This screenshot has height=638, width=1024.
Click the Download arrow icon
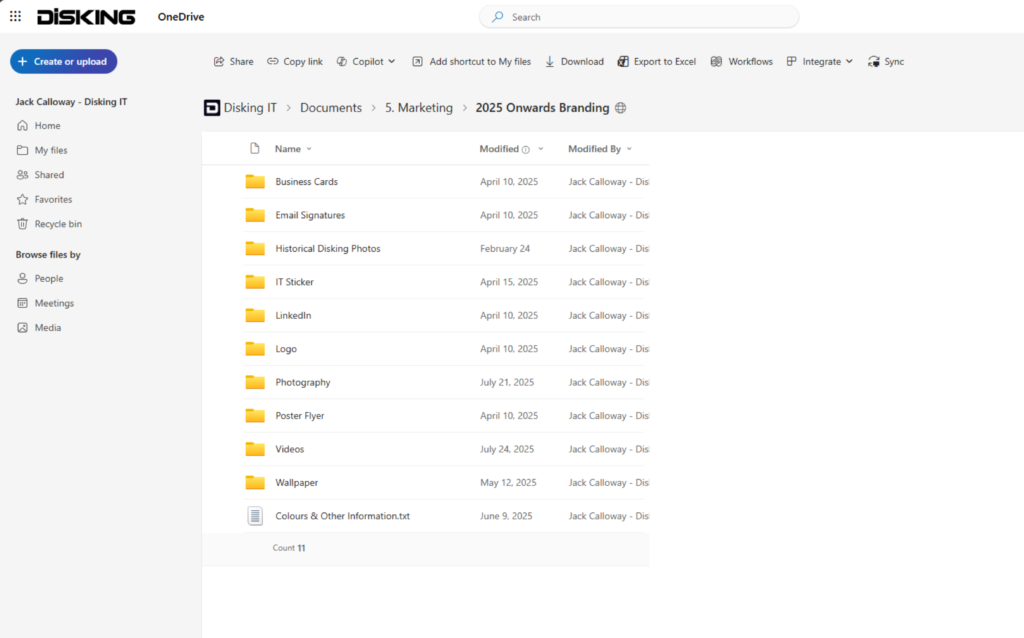point(549,61)
